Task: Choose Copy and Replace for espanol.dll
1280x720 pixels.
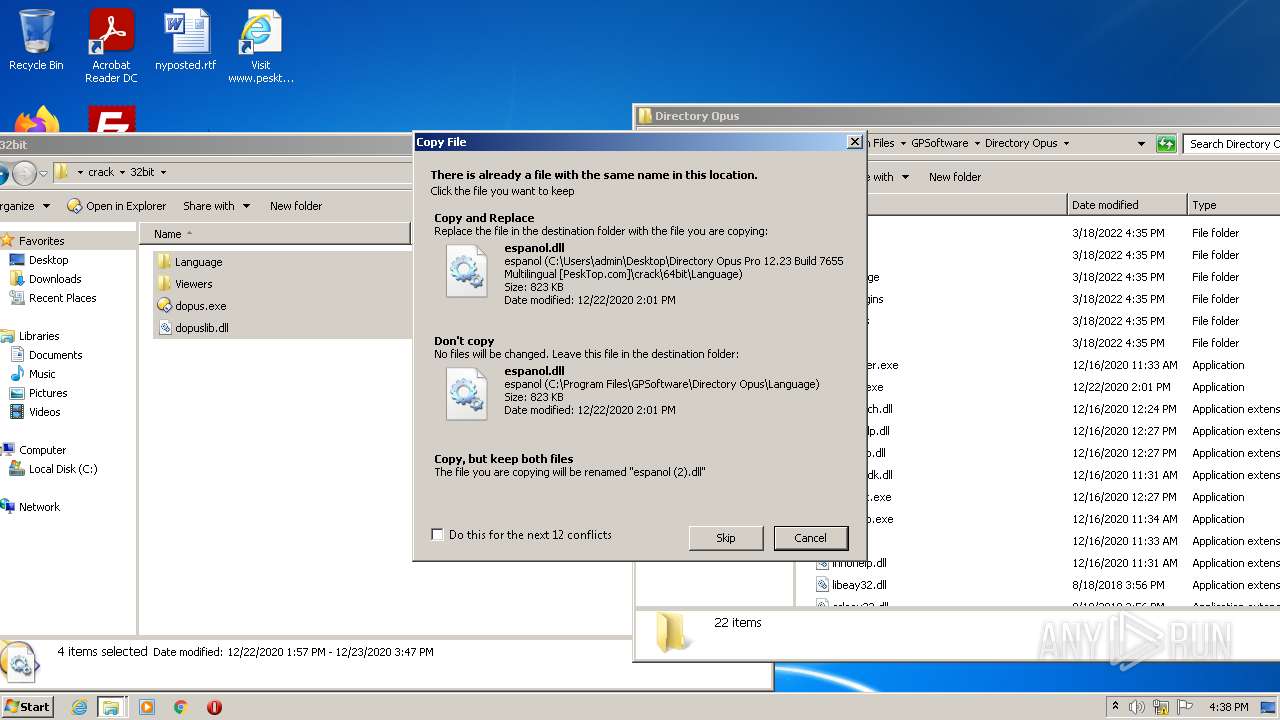Action: pyautogui.click(x=638, y=259)
